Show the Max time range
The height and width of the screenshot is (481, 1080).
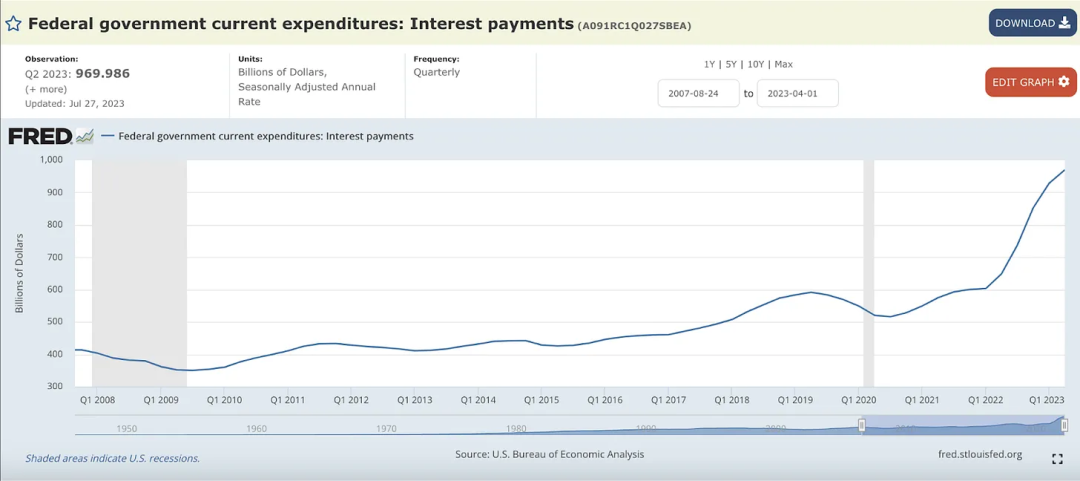pyautogui.click(x=783, y=64)
